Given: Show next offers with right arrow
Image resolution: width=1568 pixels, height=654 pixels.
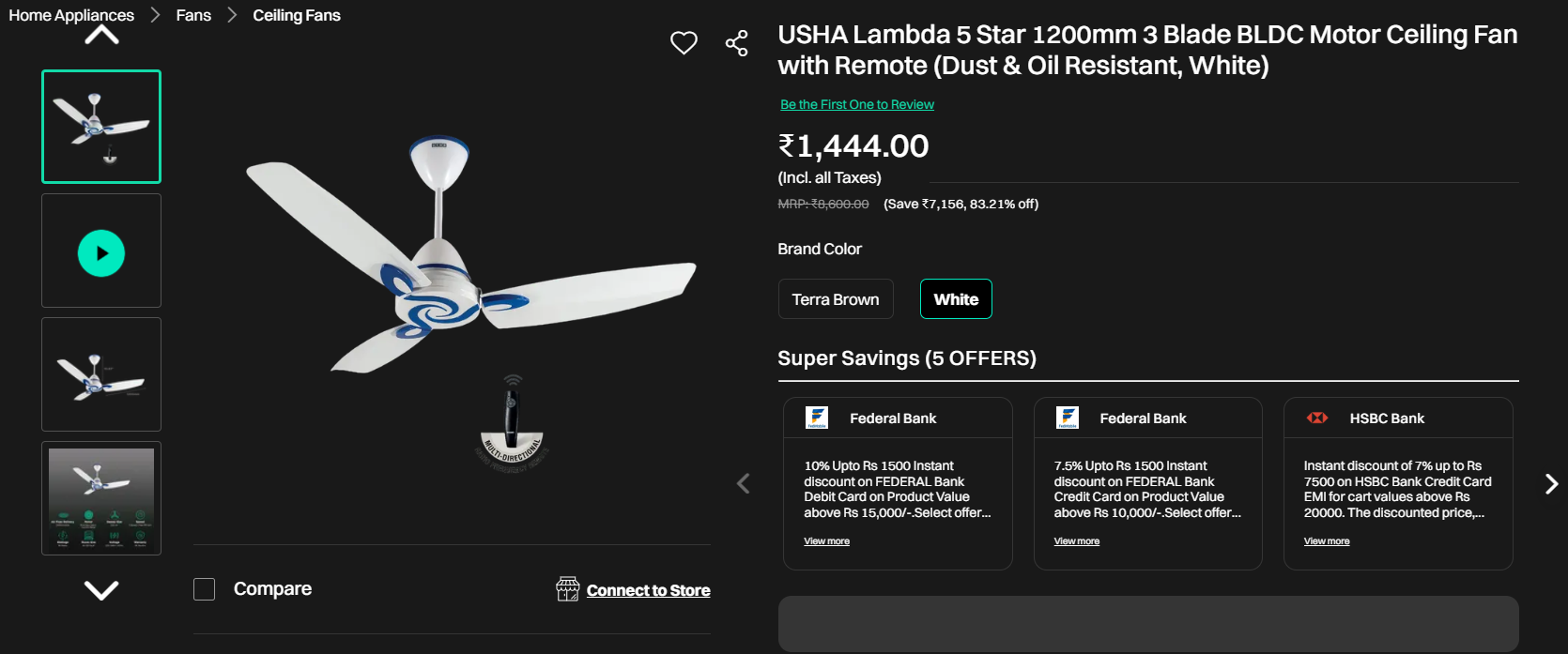Looking at the screenshot, I should (x=1551, y=483).
